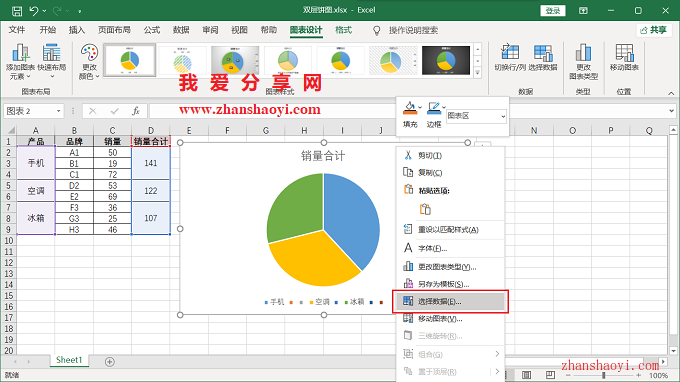
Task: Click 移动图表 ribbon icon
Action: pos(624,57)
